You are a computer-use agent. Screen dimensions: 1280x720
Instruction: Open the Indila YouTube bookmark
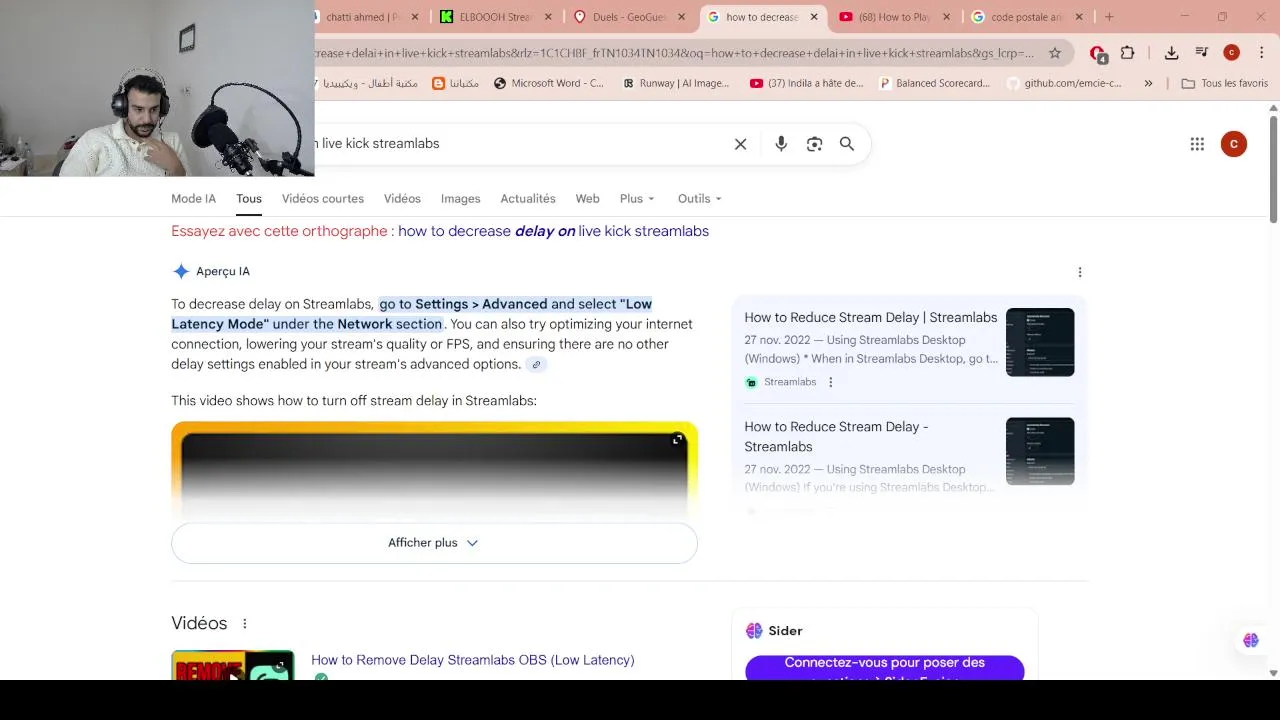pos(806,84)
